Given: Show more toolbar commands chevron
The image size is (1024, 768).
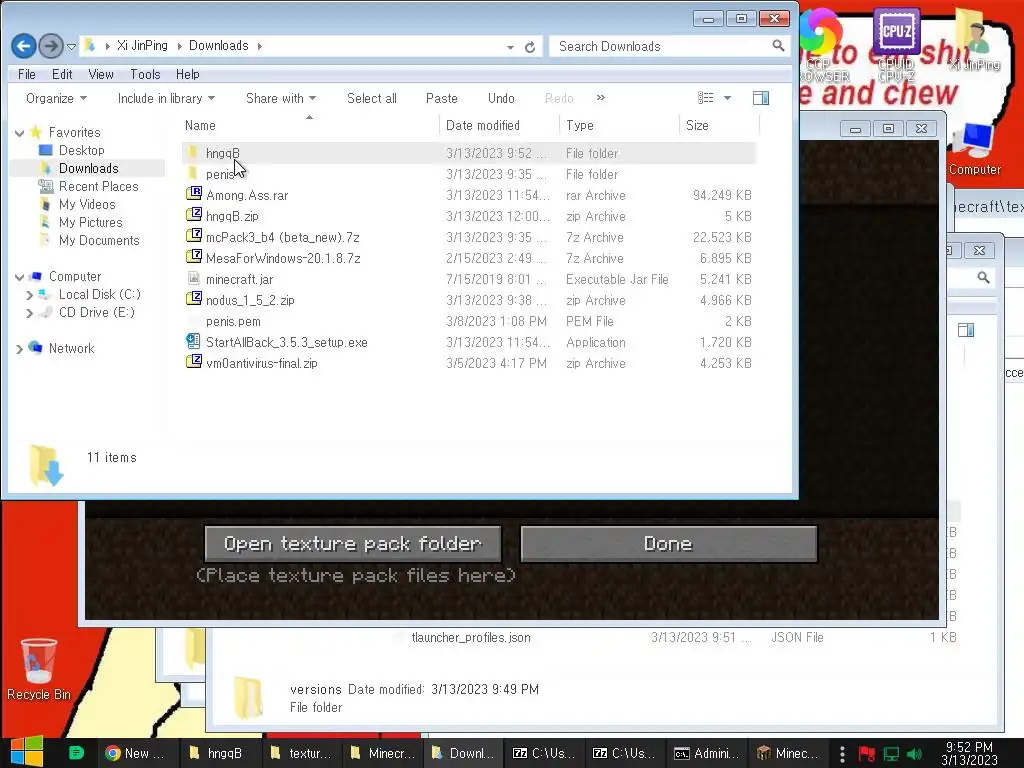Looking at the screenshot, I should tap(601, 98).
